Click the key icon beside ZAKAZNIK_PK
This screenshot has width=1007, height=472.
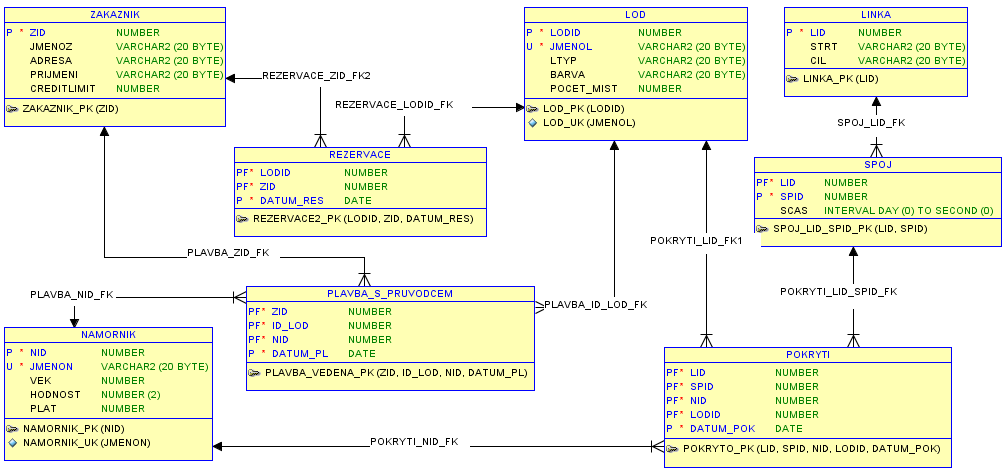[x=13, y=109]
